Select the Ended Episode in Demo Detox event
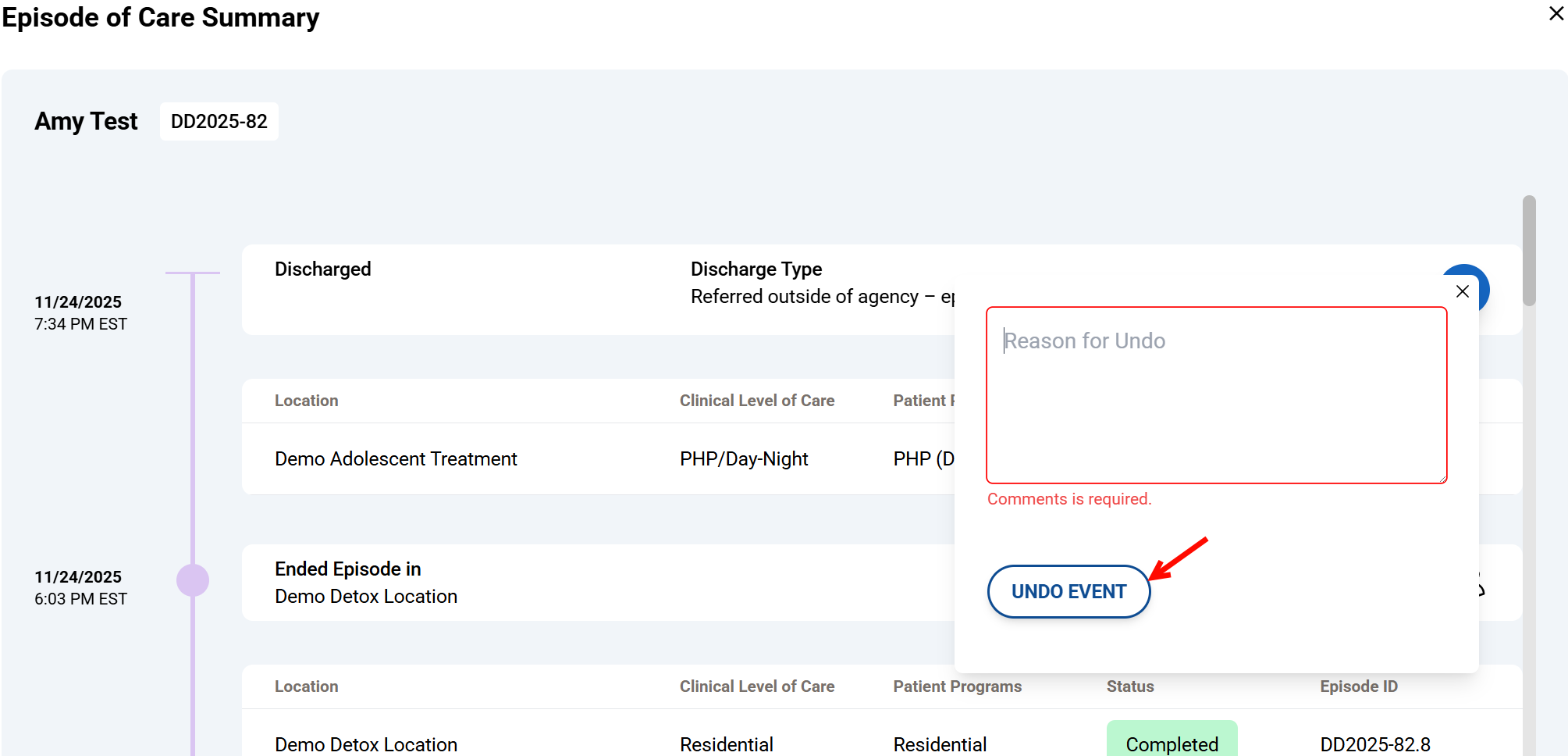Viewport: 1568px width, 756px height. 365,583
